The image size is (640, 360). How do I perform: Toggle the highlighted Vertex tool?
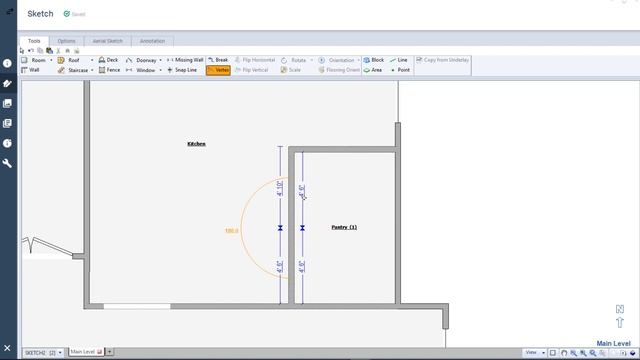[218, 70]
